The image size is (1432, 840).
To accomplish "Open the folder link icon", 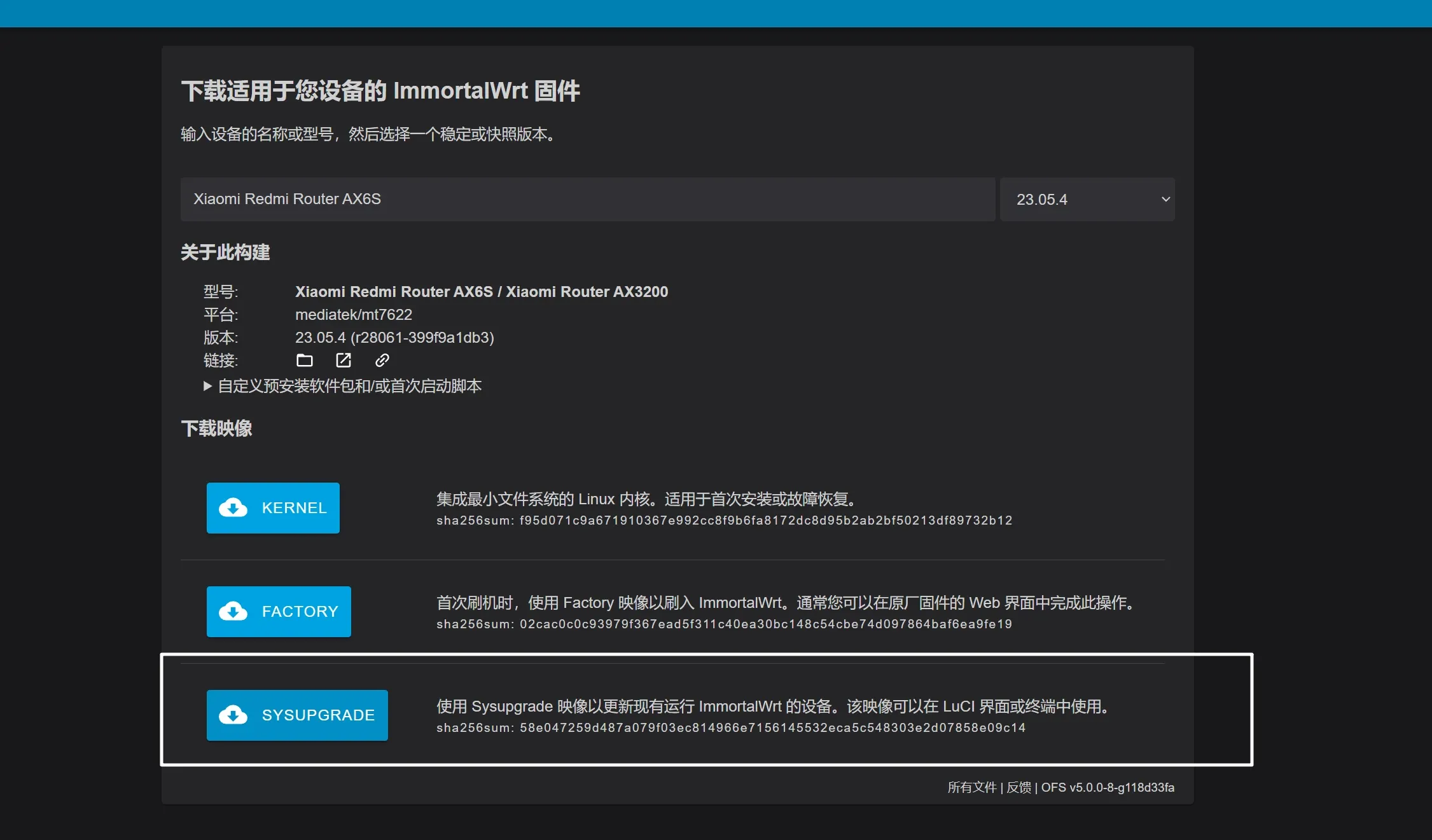I will tap(305, 361).
